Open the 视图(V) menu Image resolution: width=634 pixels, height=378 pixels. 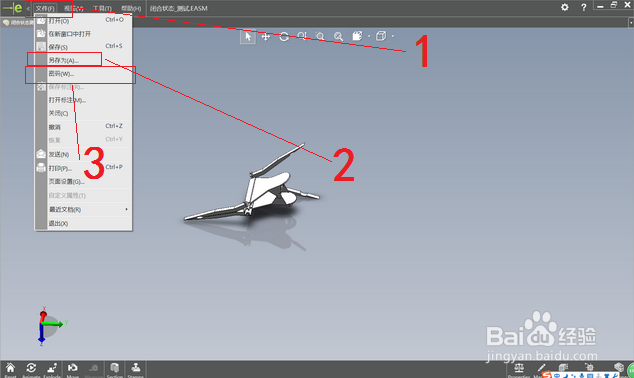point(74,8)
